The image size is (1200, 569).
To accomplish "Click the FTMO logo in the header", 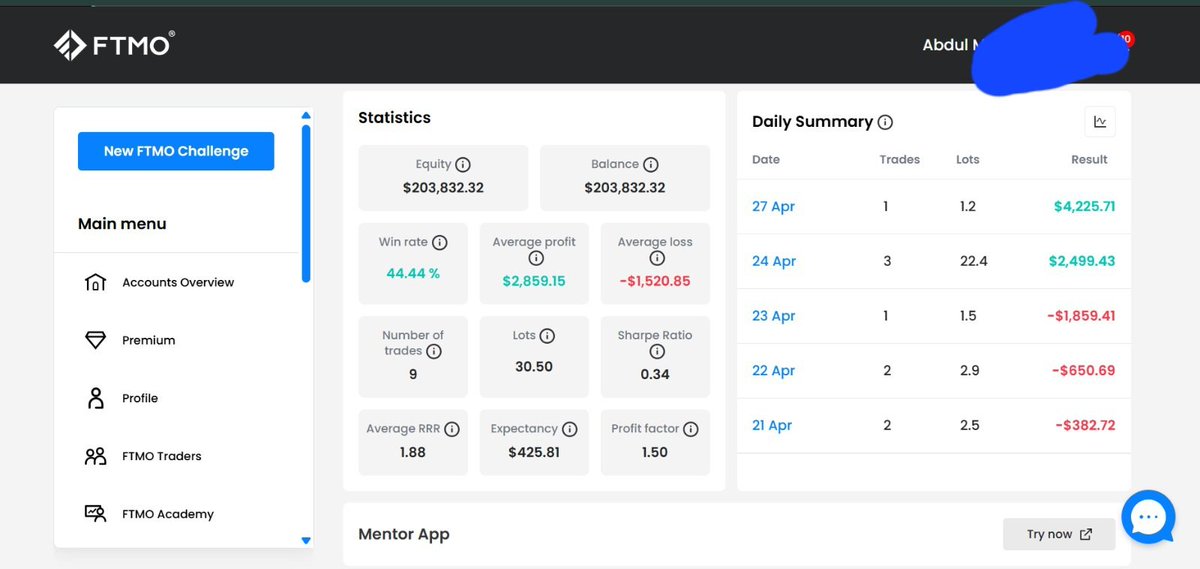I will coord(114,45).
